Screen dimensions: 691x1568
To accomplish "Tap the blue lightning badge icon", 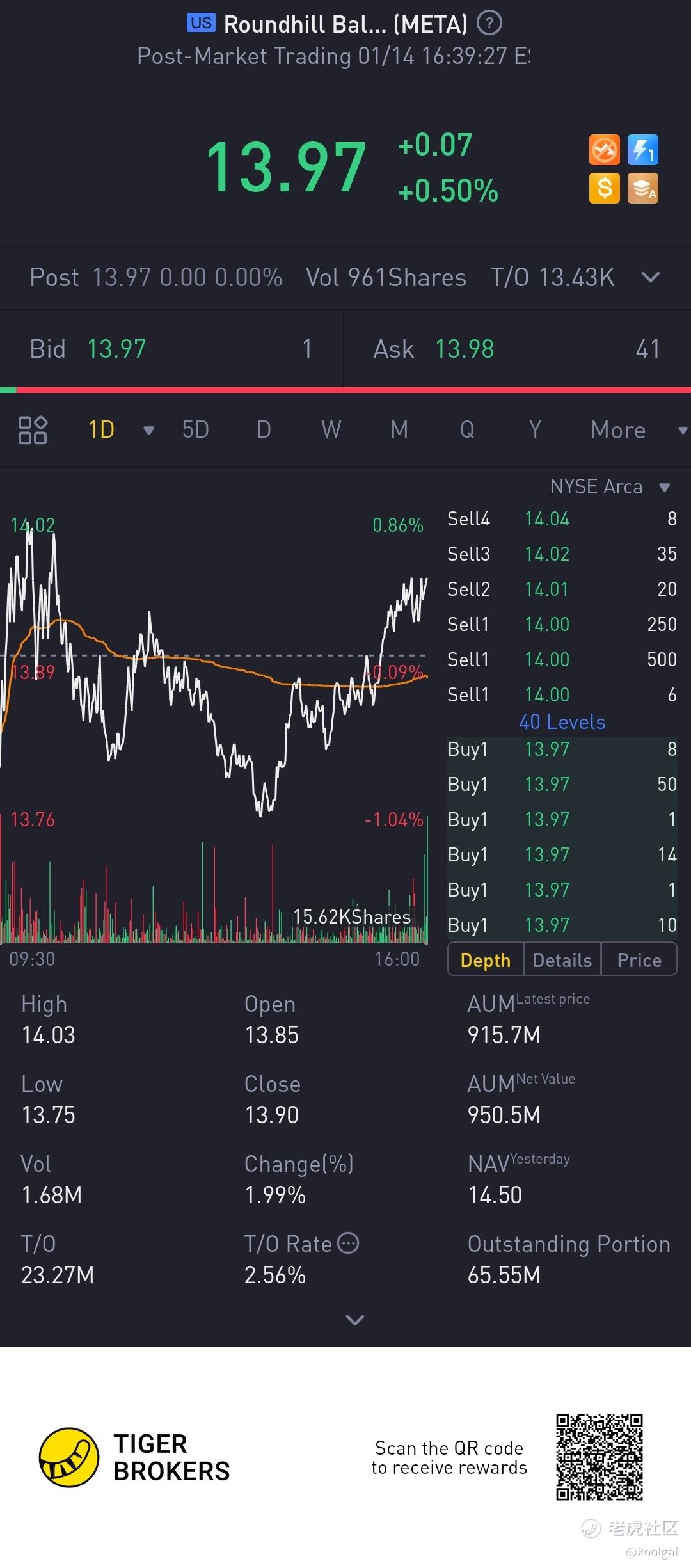I will (x=643, y=150).
